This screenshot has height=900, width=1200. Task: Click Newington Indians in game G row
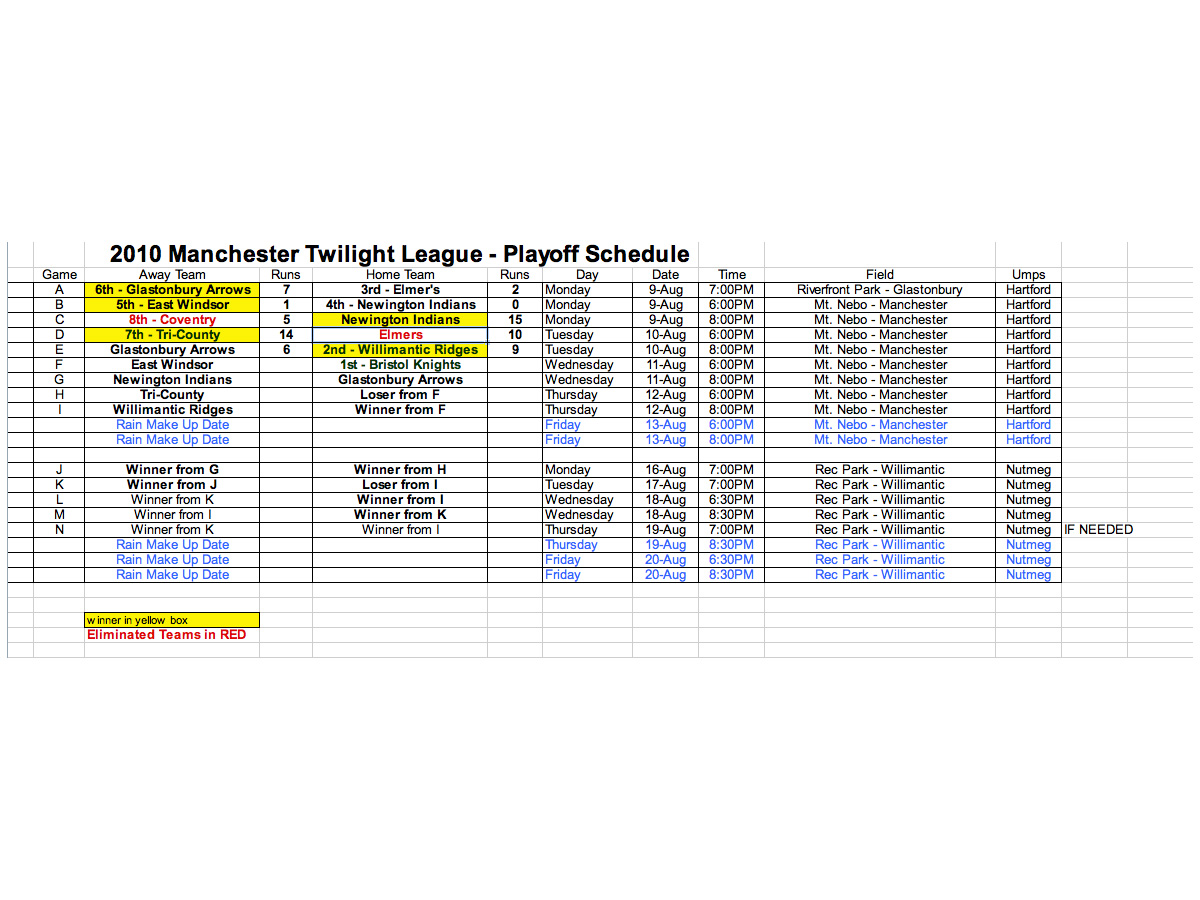(172, 379)
